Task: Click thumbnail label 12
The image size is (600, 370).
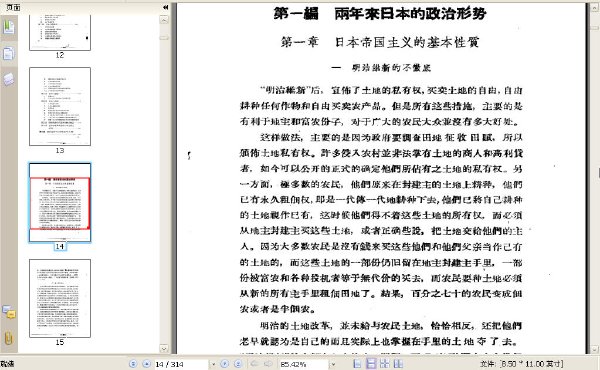Action: coord(60,55)
